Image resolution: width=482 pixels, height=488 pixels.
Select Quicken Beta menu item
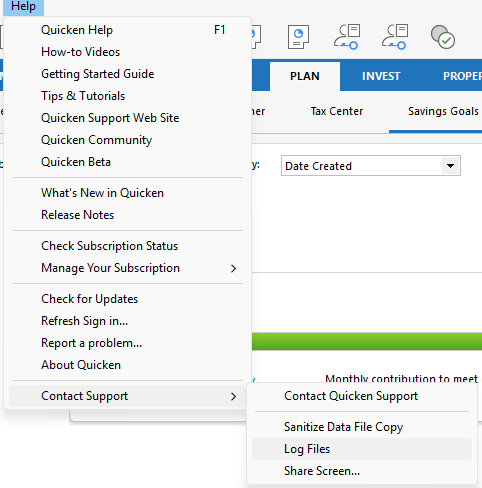127,162
